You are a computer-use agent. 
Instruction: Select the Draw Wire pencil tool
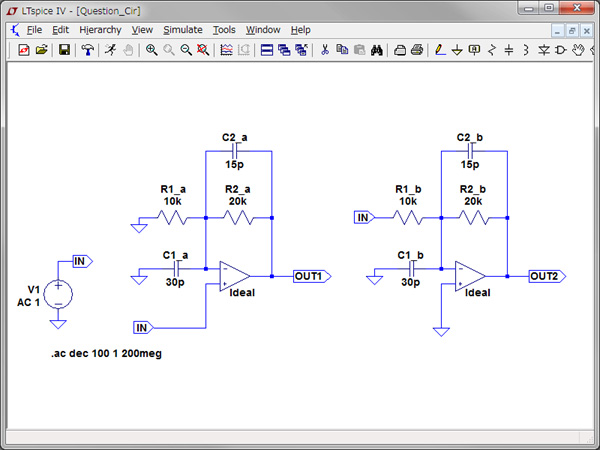[x=440, y=50]
